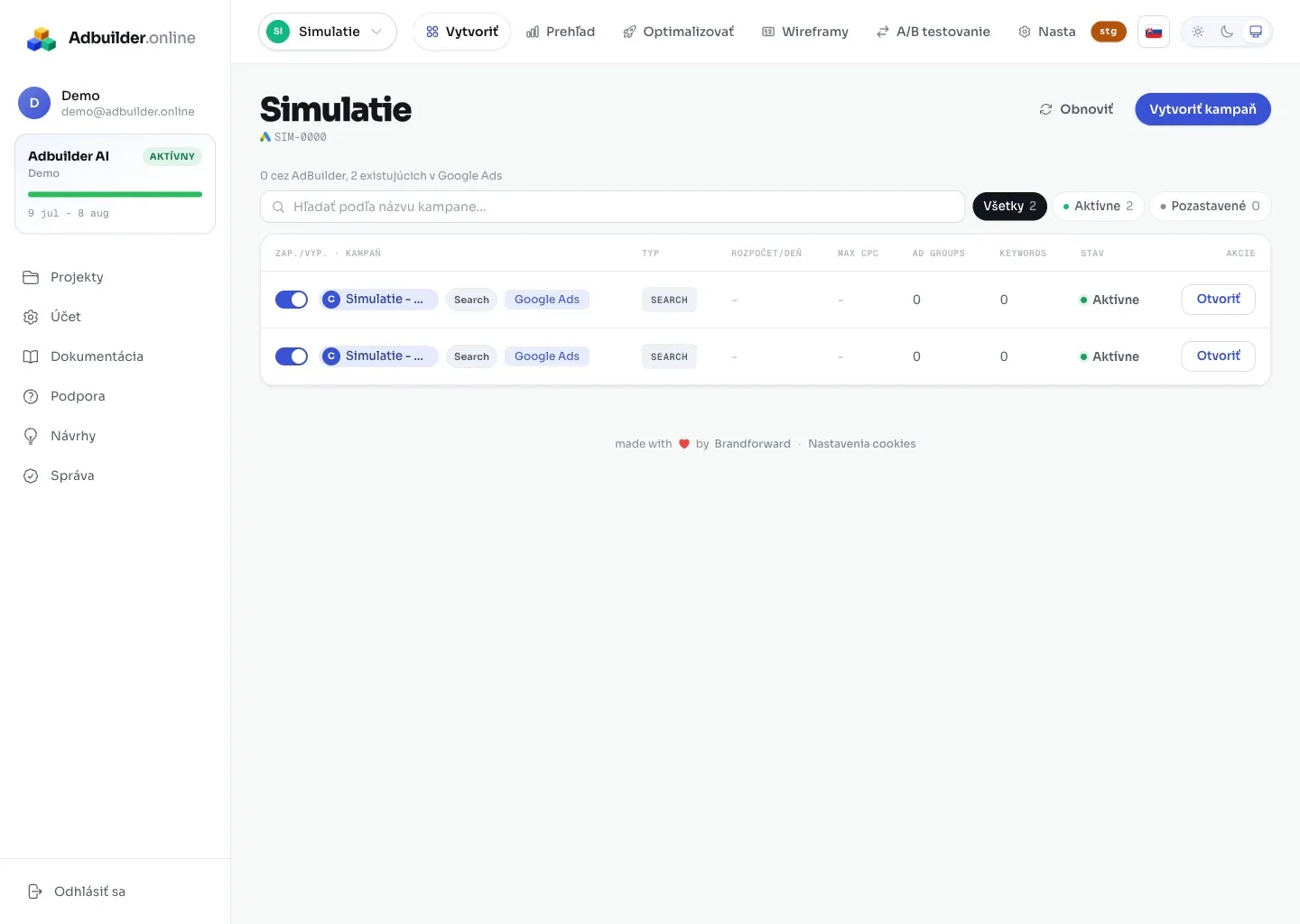Toggle off the second Simulatie campaign switch

pos(292,356)
